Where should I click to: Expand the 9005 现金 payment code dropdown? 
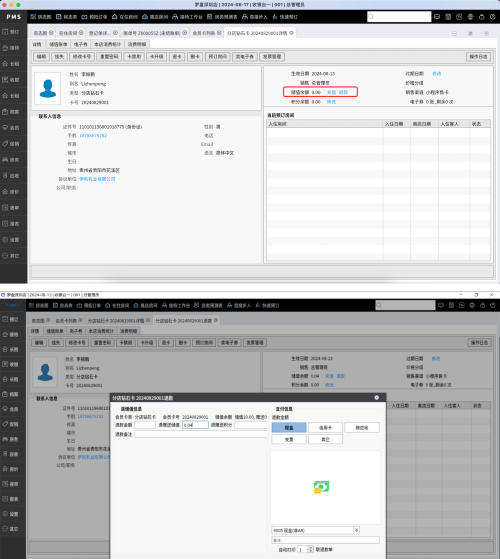pyautogui.click(x=356, y=530)
